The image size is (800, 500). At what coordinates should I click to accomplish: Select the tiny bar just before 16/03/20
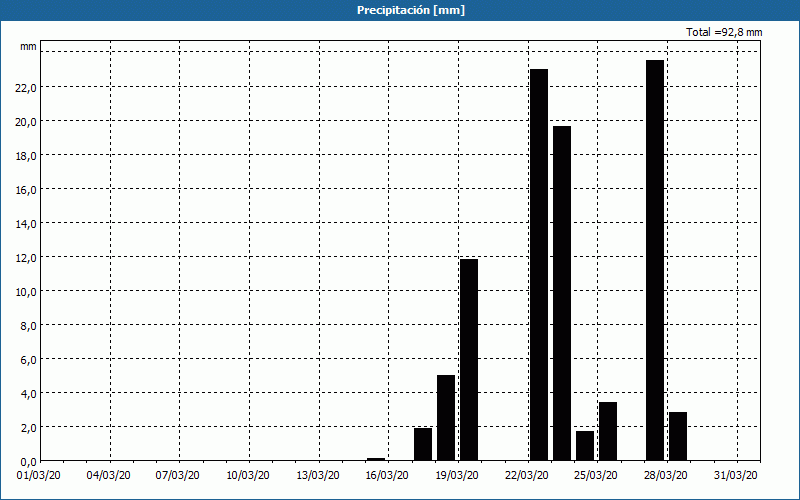coord(376,459)
